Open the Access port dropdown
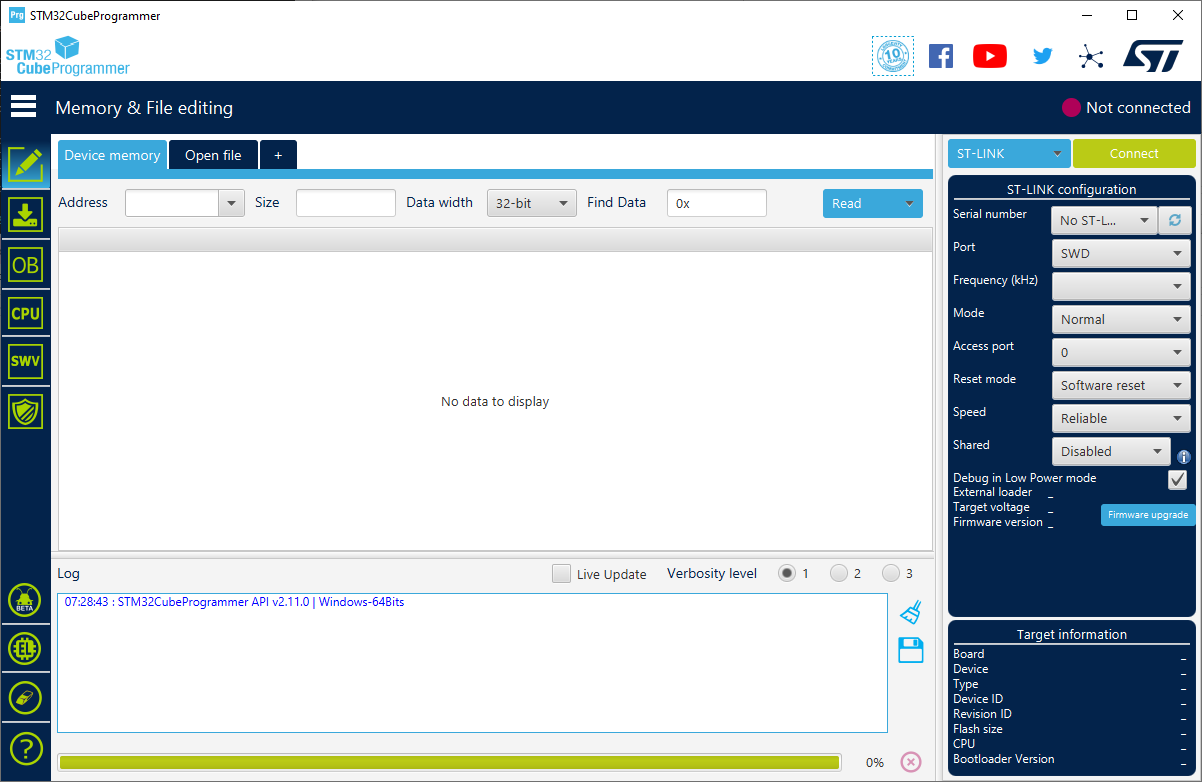This screenshot has height=782, width=1202. click(x=1121, y=352)
